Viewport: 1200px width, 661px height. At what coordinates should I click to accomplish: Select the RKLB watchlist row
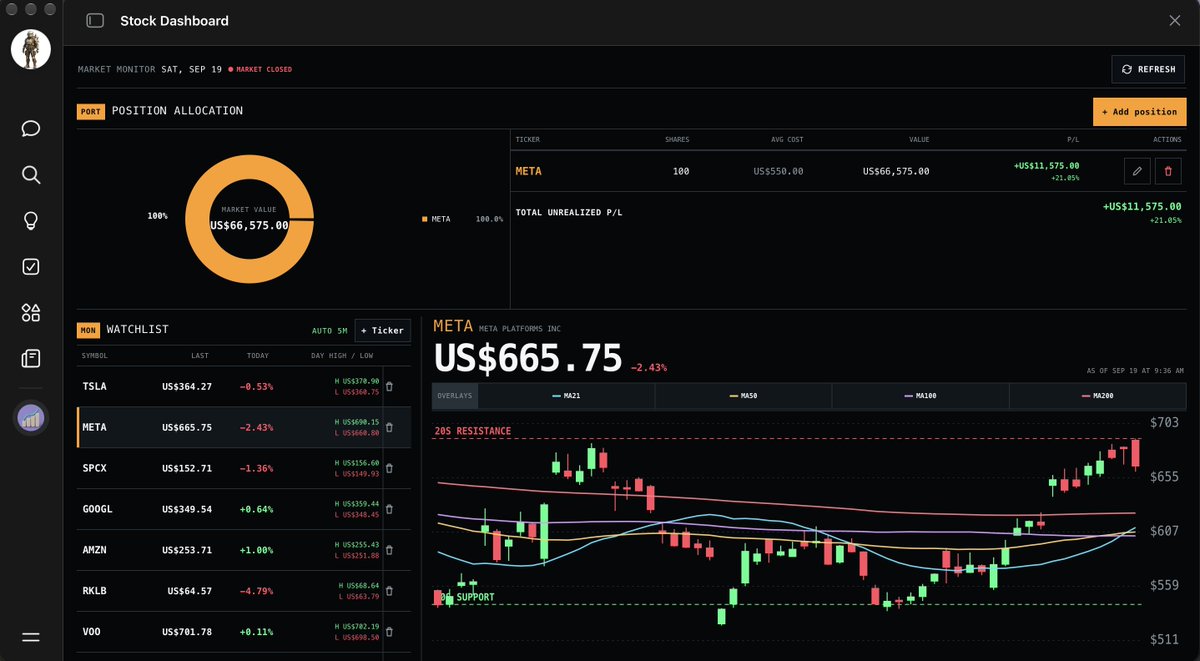pyautogui.click(x=244, y=591)
